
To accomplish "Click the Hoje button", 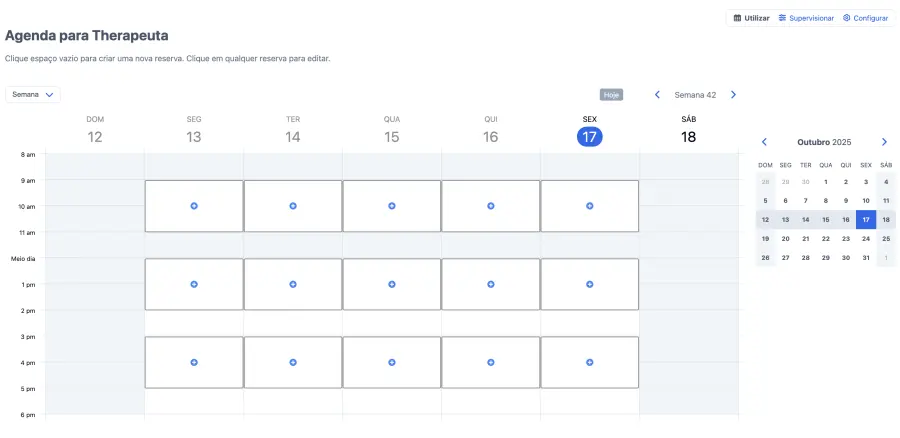I will (x=611, y=95).
